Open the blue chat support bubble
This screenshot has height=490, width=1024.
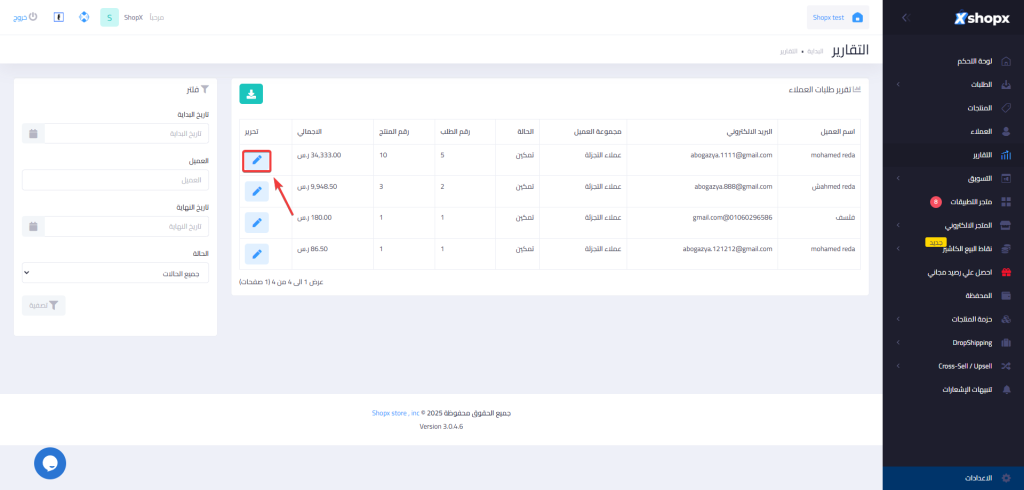pos(50,462)
